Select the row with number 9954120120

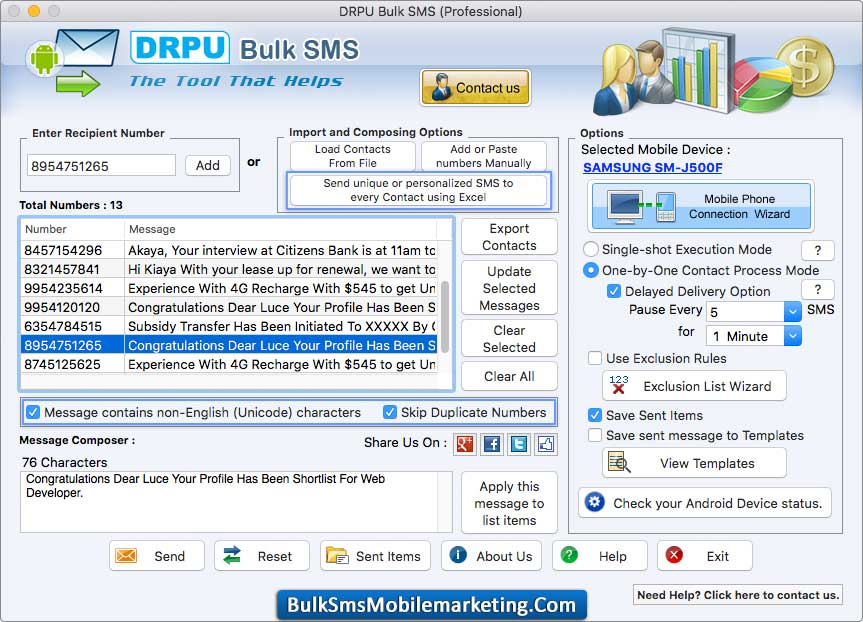229,307
